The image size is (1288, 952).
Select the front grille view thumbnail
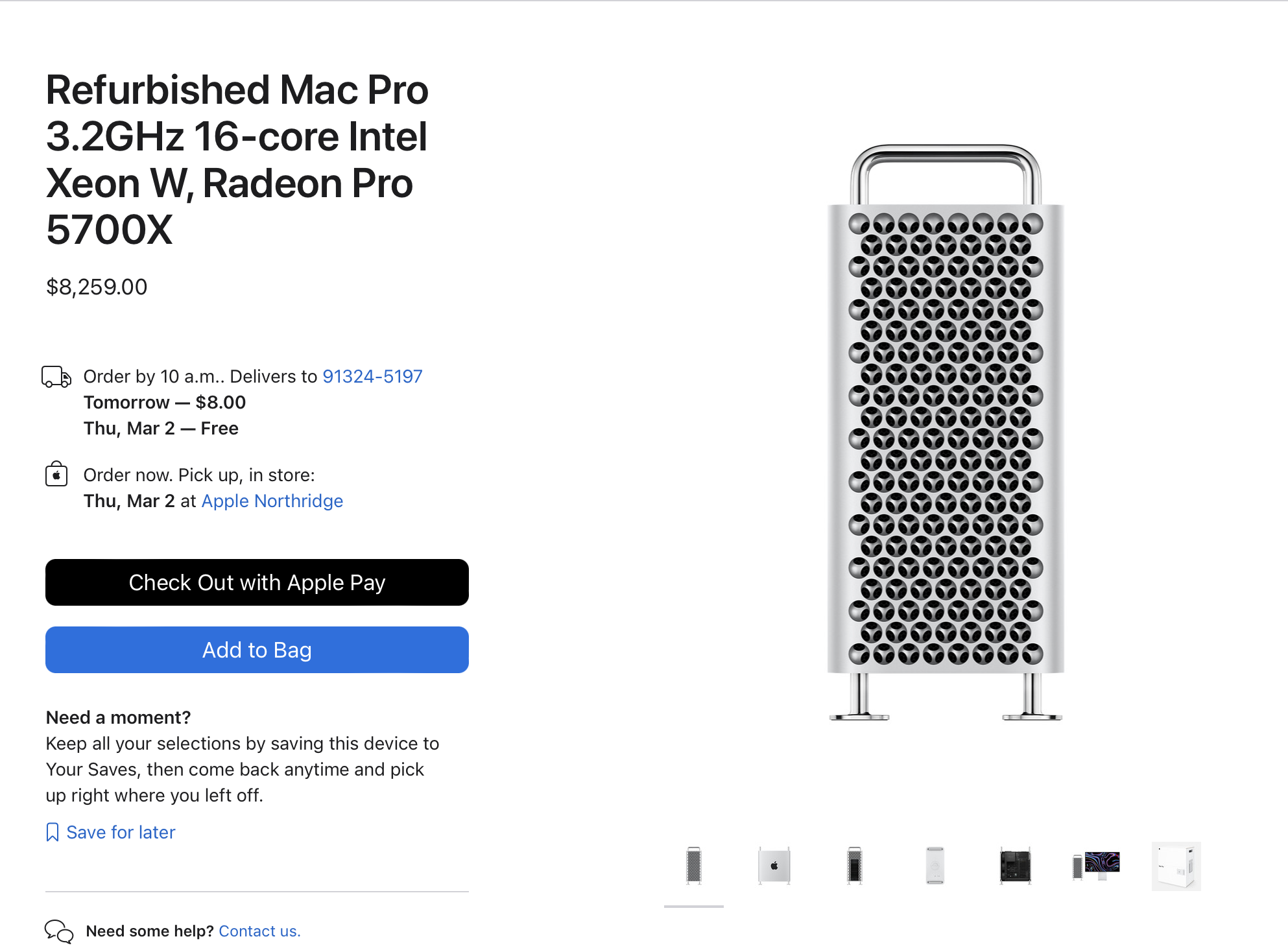[x=694, y=866]
